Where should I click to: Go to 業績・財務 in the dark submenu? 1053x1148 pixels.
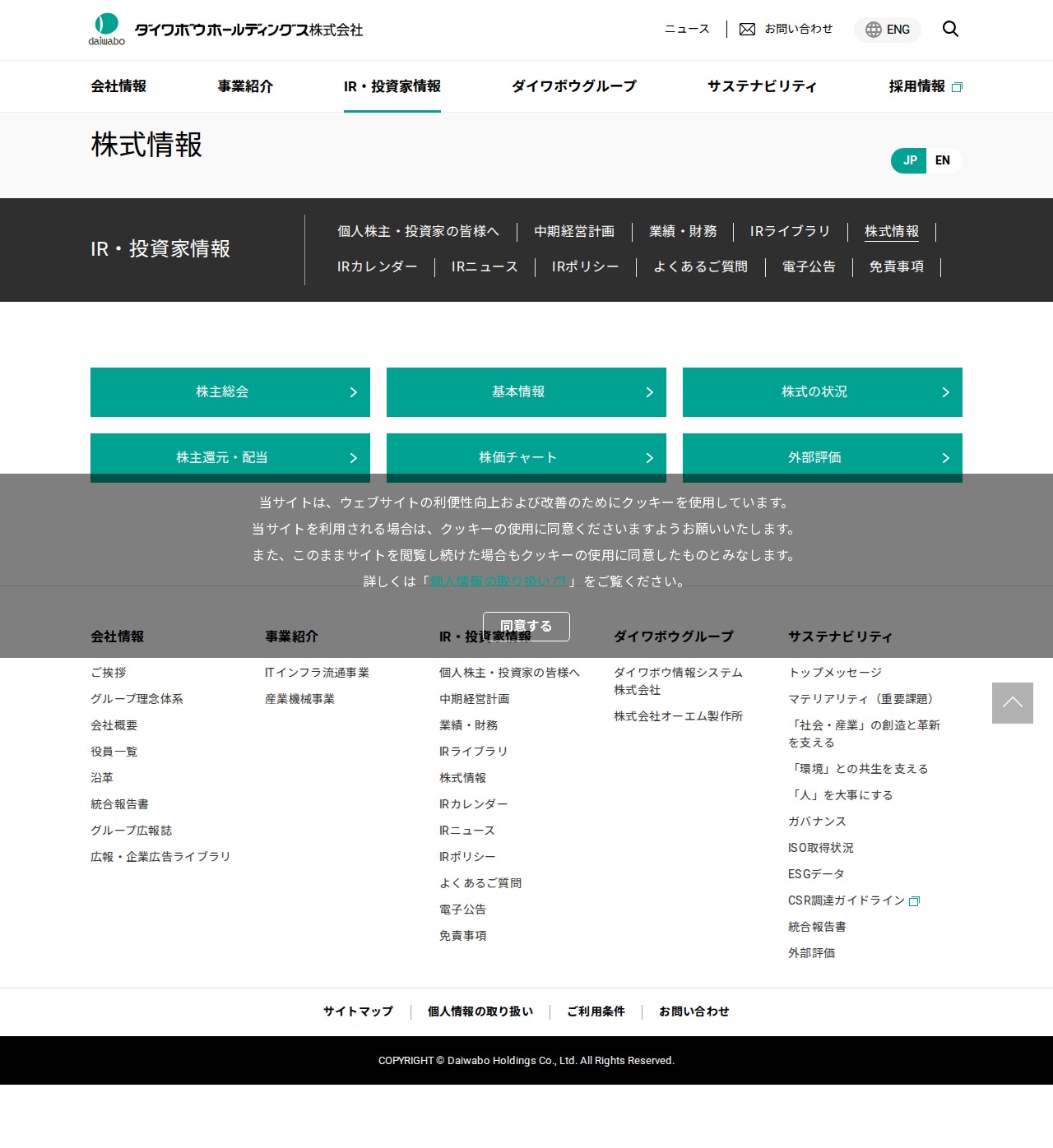click(x=683, y=232)
